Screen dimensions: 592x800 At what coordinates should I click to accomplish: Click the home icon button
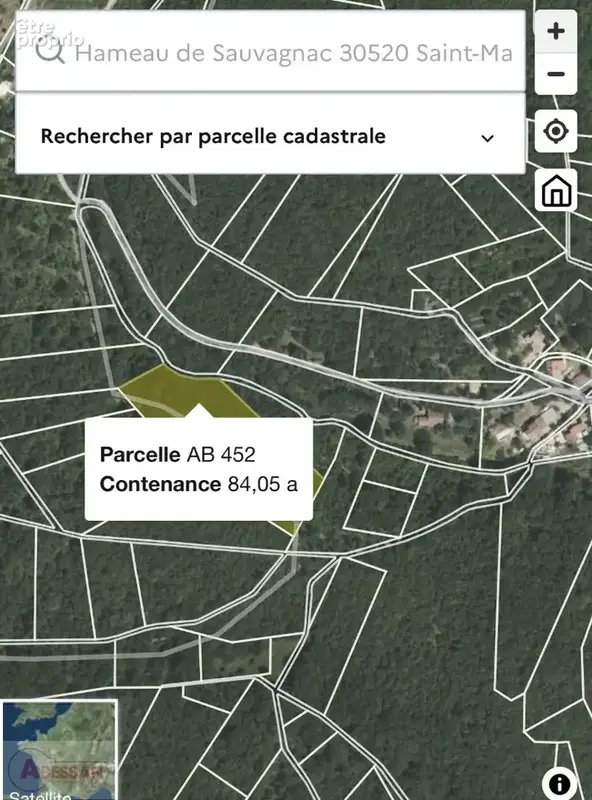(556, 190)
